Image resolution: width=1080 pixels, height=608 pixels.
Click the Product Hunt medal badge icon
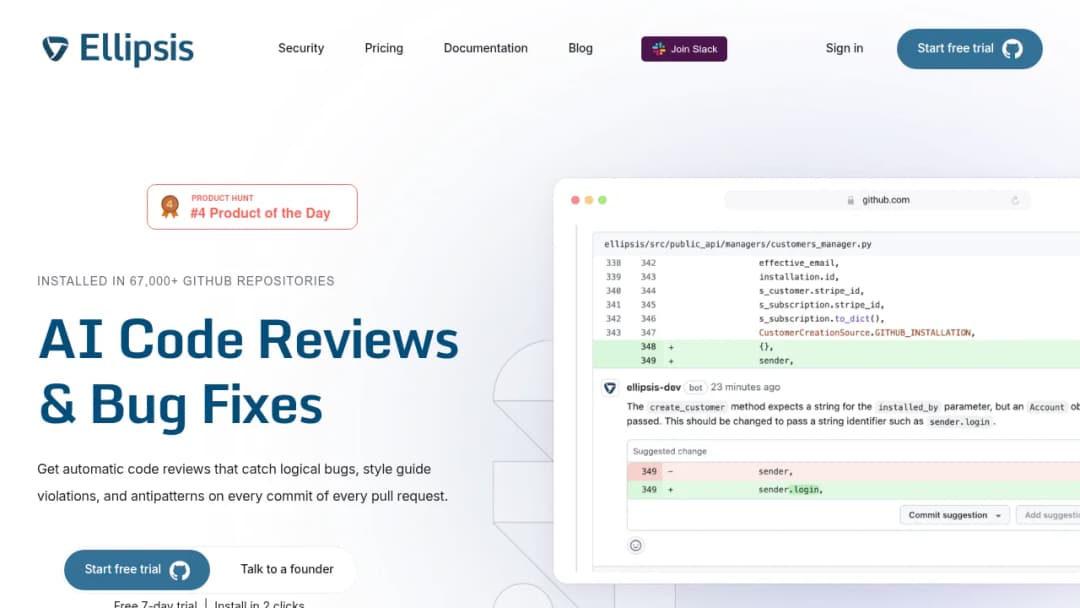click(x=170, y=206)
